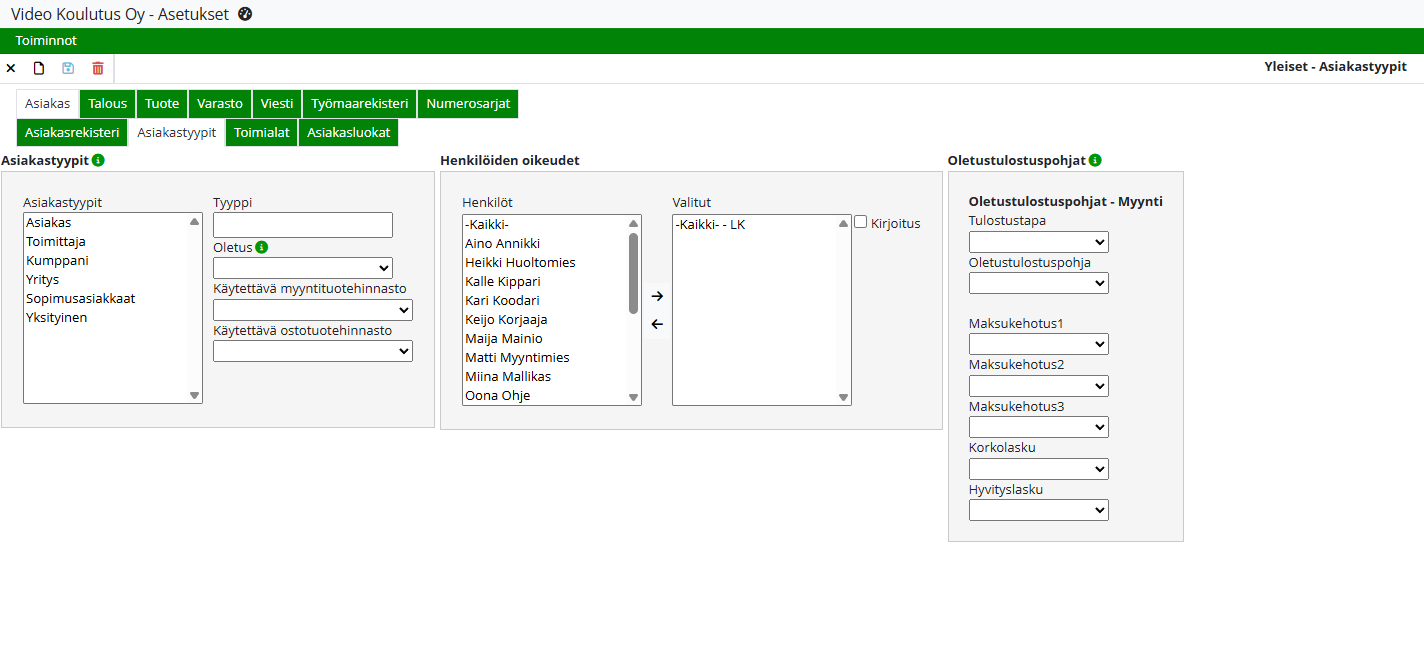This screenshot has width=1424, height=657.
Task: Click the save floppy disk icon
Action: [x=68, y=68]
